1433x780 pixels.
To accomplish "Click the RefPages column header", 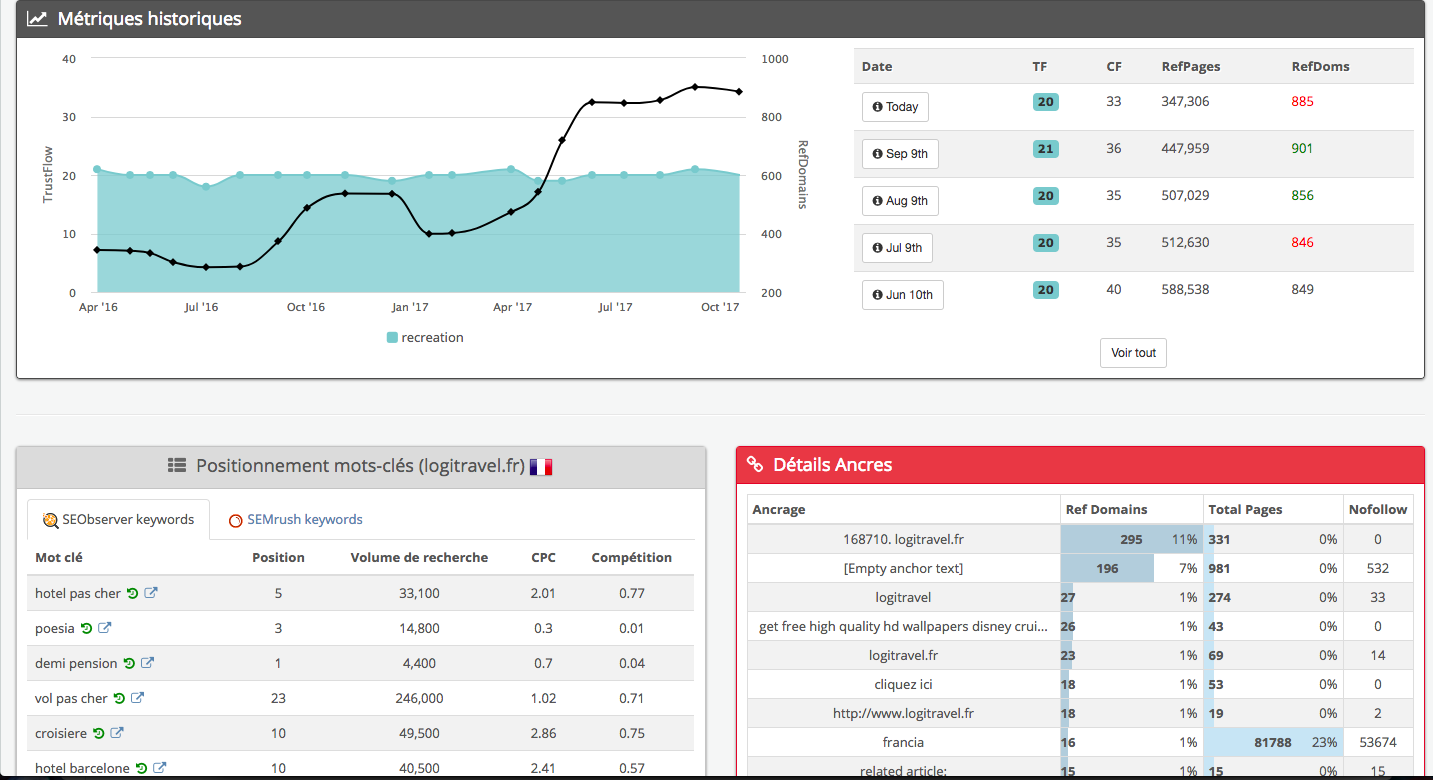I will [x=1190, y=67].
